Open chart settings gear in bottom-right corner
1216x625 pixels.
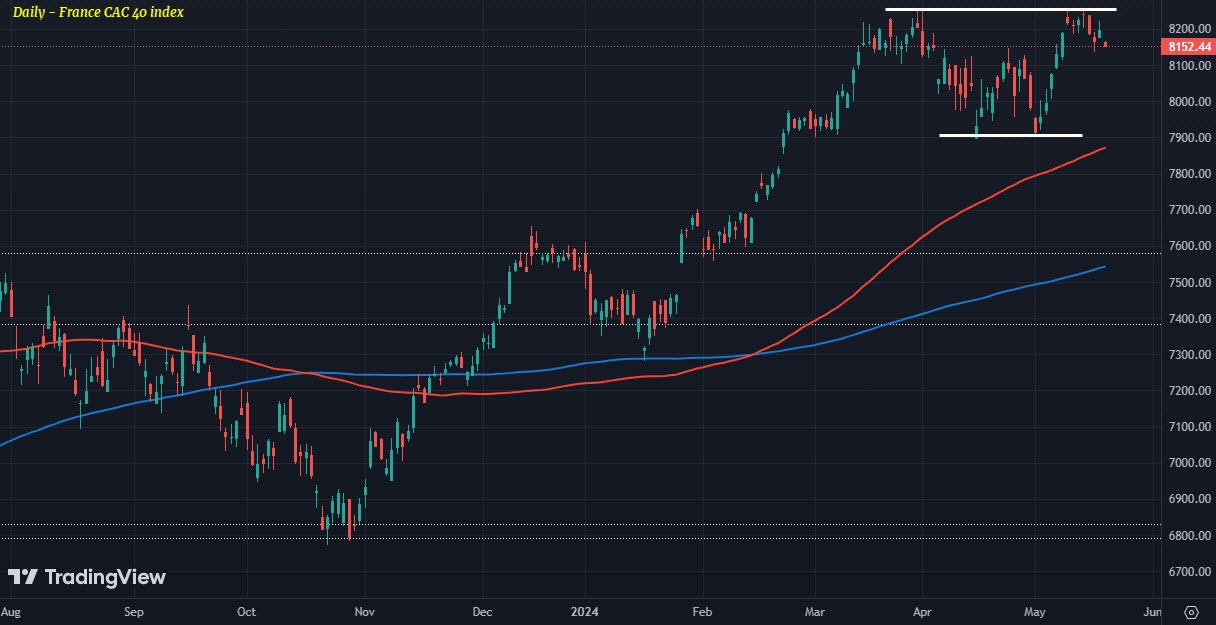pos(1191,611)
